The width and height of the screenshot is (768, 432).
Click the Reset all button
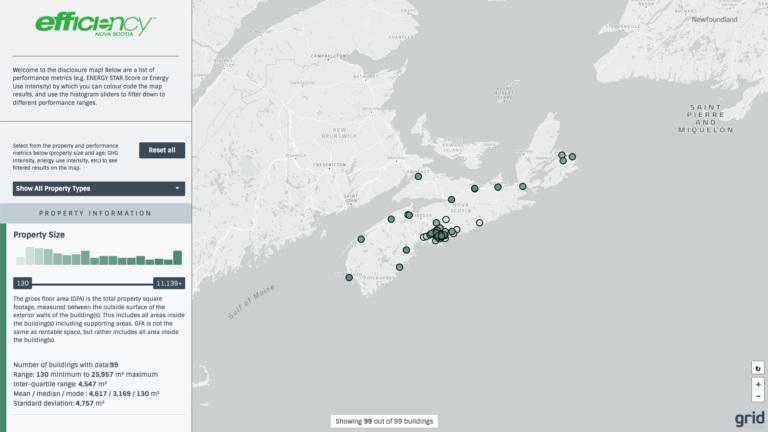tap(162, 150)
